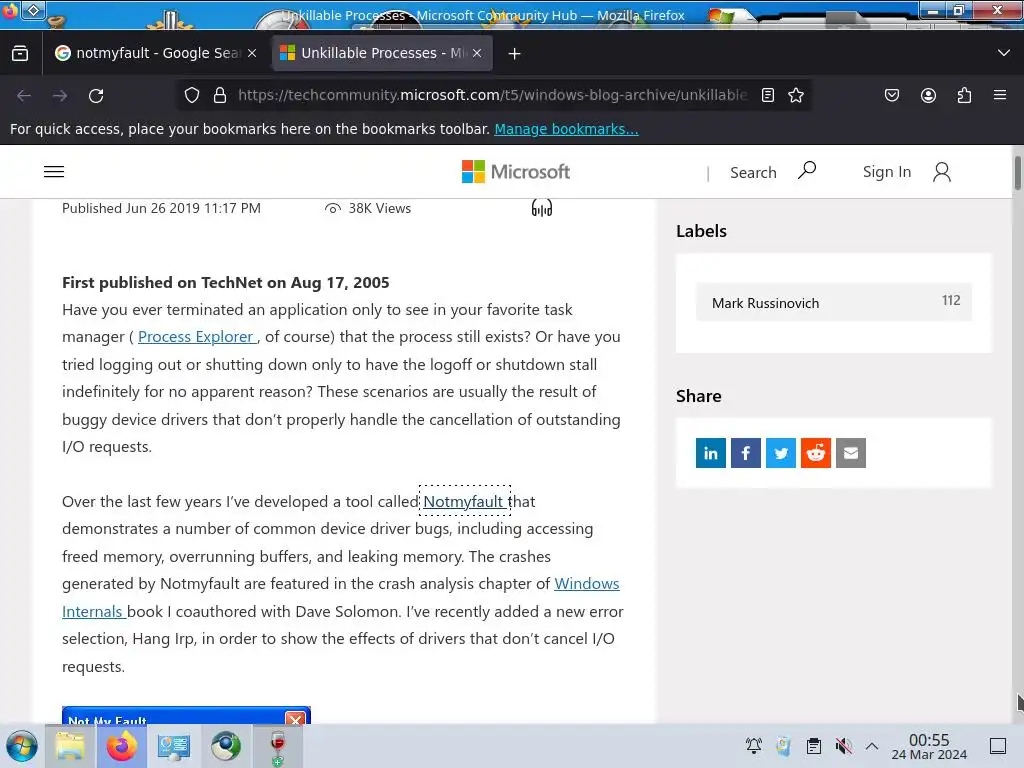The image size is (1024, 768).
Task: Select the Mark Russinovich label
Action: click(x=833, y=302)
